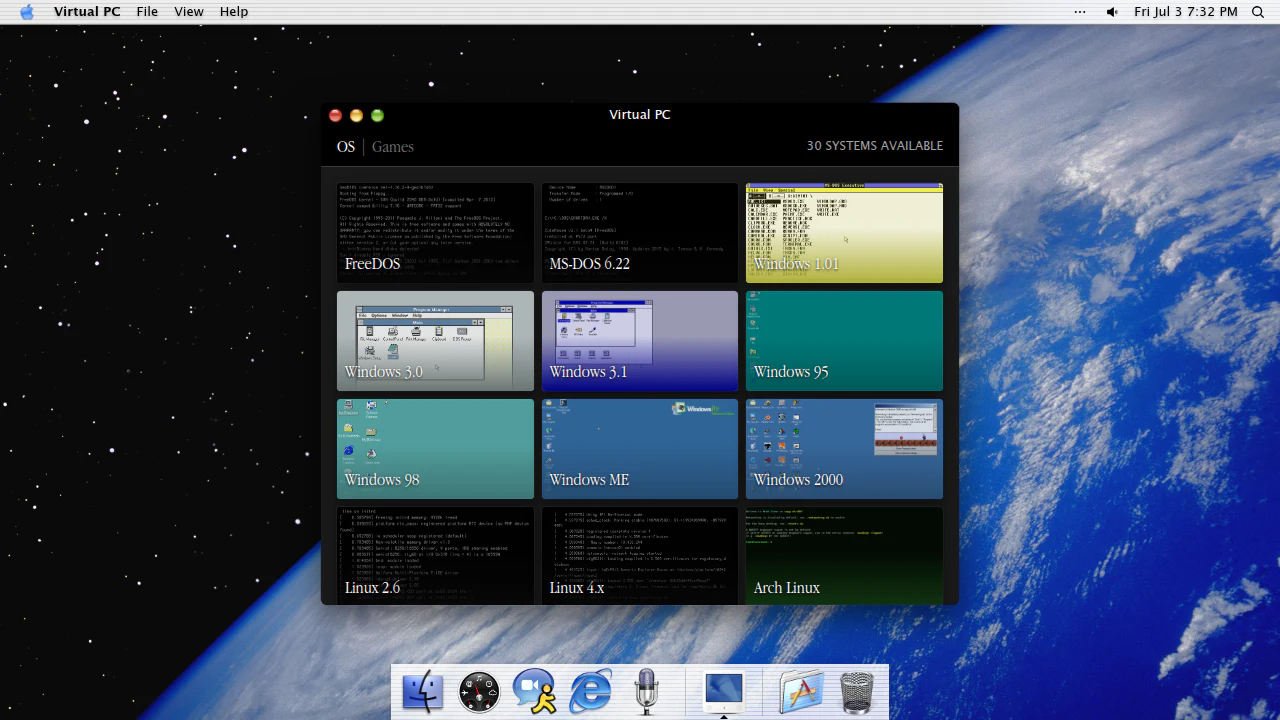
Task: Start the Windows 1.01 system
Action: pyautogui.click(x=844, y=233)
